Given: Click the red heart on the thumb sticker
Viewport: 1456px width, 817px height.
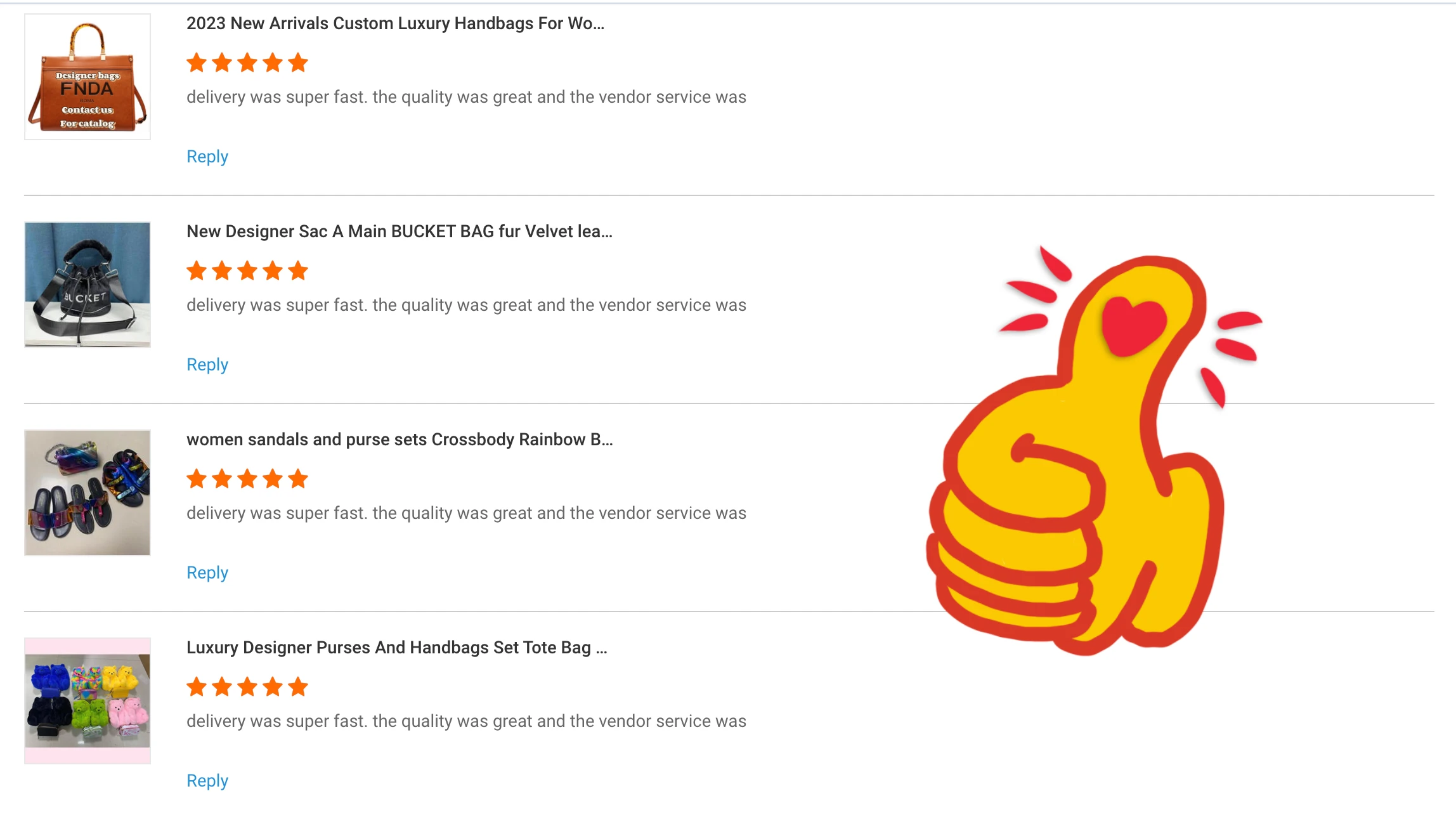Looking at the screenshot, I should [x=1134, y=325].
